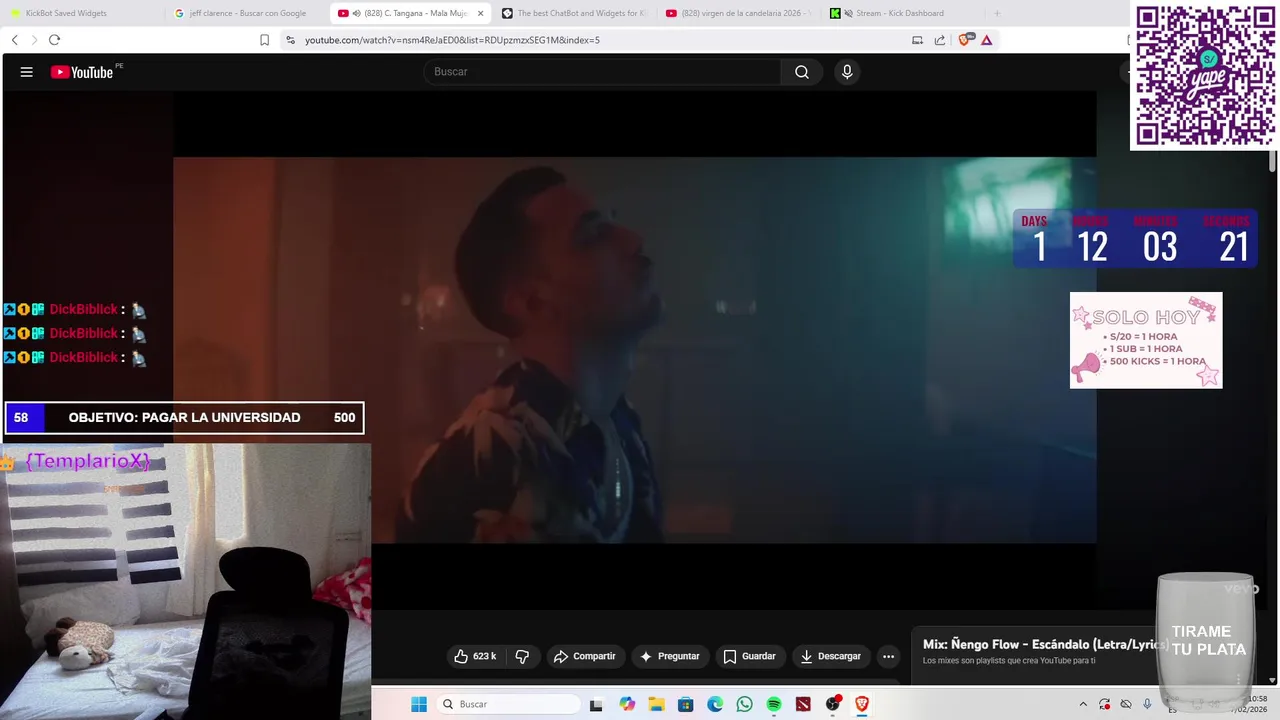This screenshot has width=1280, height=720.
Task: Switch to Brave browser in the taskbar
Action: click(862, 704)
